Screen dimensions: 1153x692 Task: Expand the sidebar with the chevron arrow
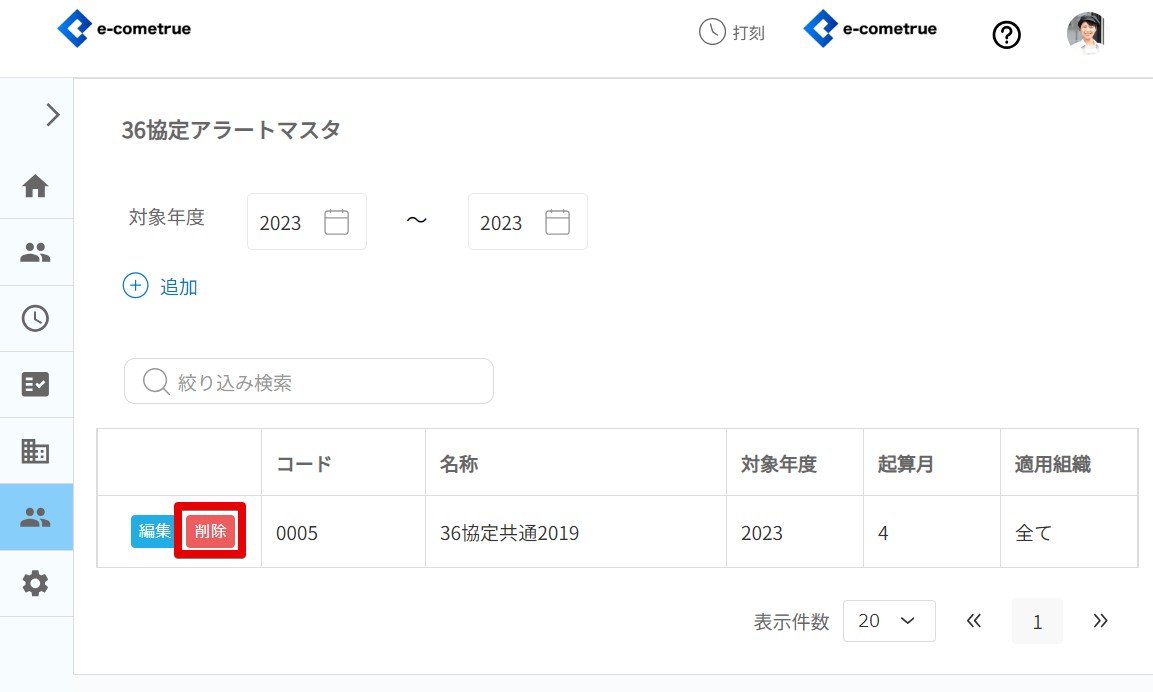point(53,115)
